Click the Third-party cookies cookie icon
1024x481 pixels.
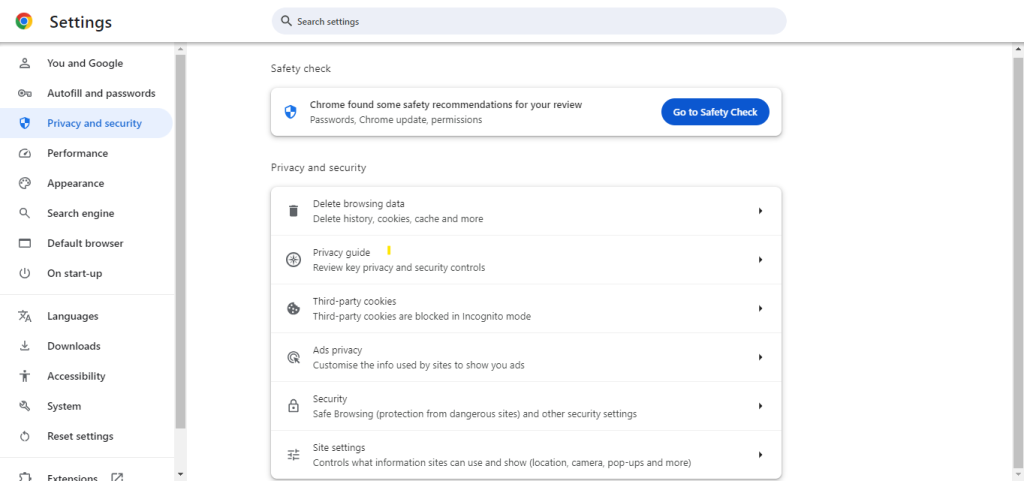[x=293, y=309]
